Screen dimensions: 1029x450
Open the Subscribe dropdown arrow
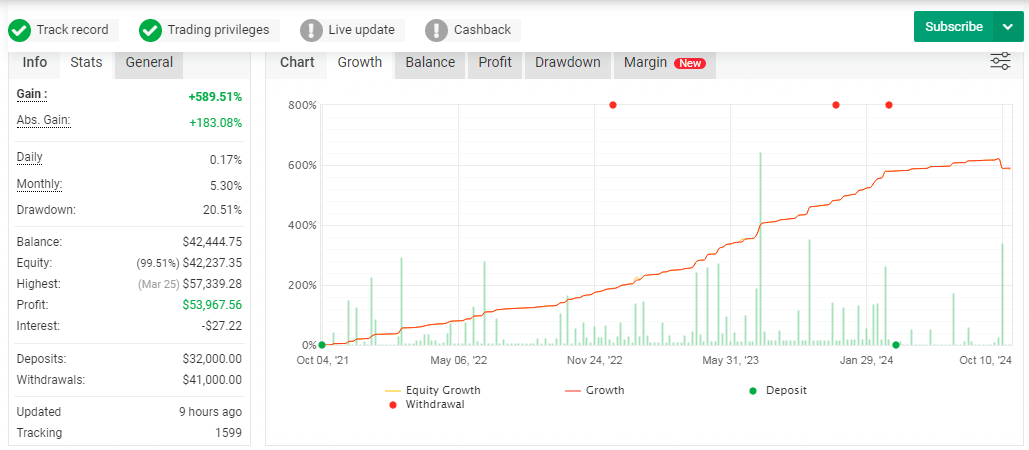click(1008, 27)
